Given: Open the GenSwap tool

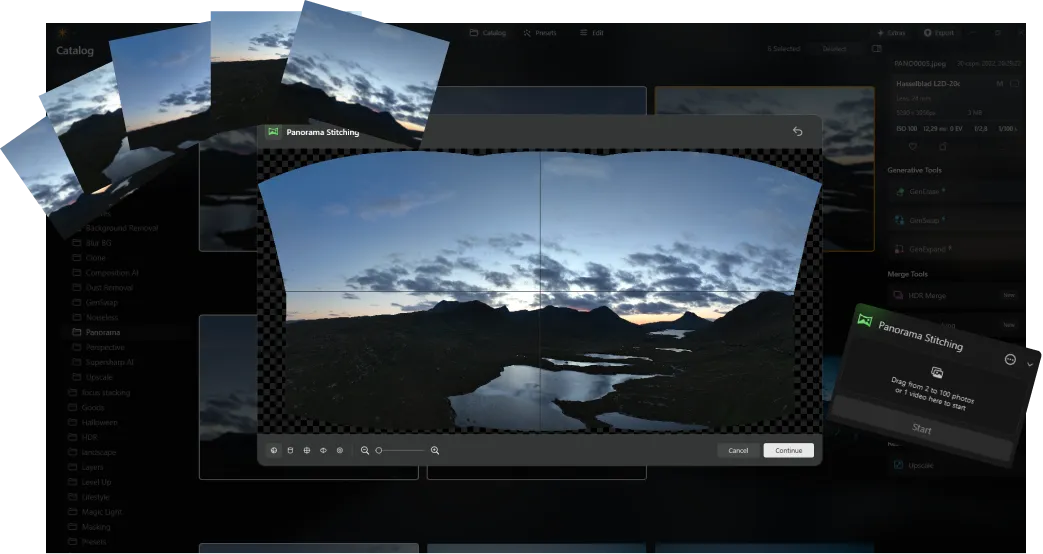Looking at the screenshot, I should click(955, 220).
